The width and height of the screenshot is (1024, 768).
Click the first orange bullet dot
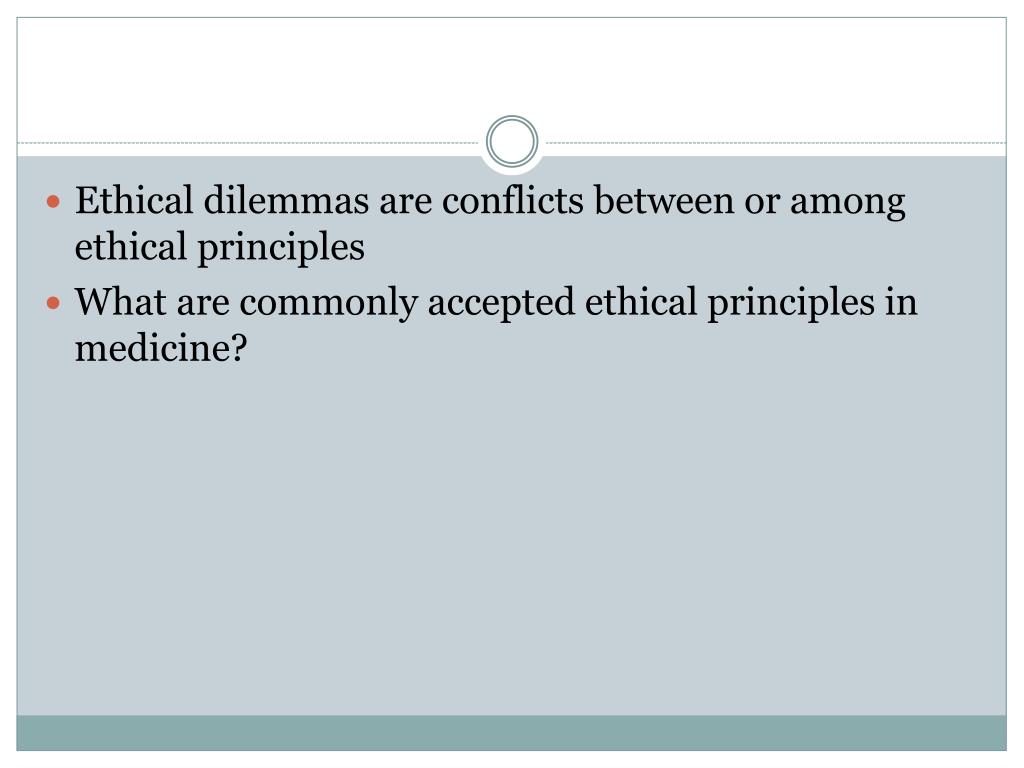[56, 203]
